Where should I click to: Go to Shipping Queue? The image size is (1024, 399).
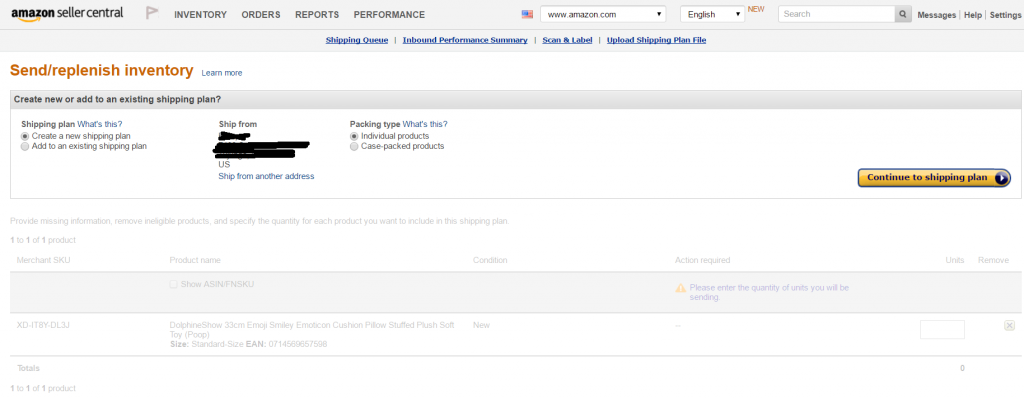pos(357,40)
